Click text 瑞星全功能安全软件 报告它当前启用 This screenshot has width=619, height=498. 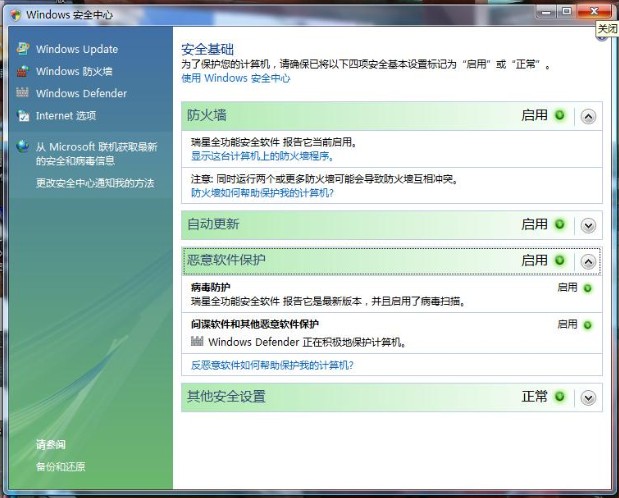click(x=274, y=142)
